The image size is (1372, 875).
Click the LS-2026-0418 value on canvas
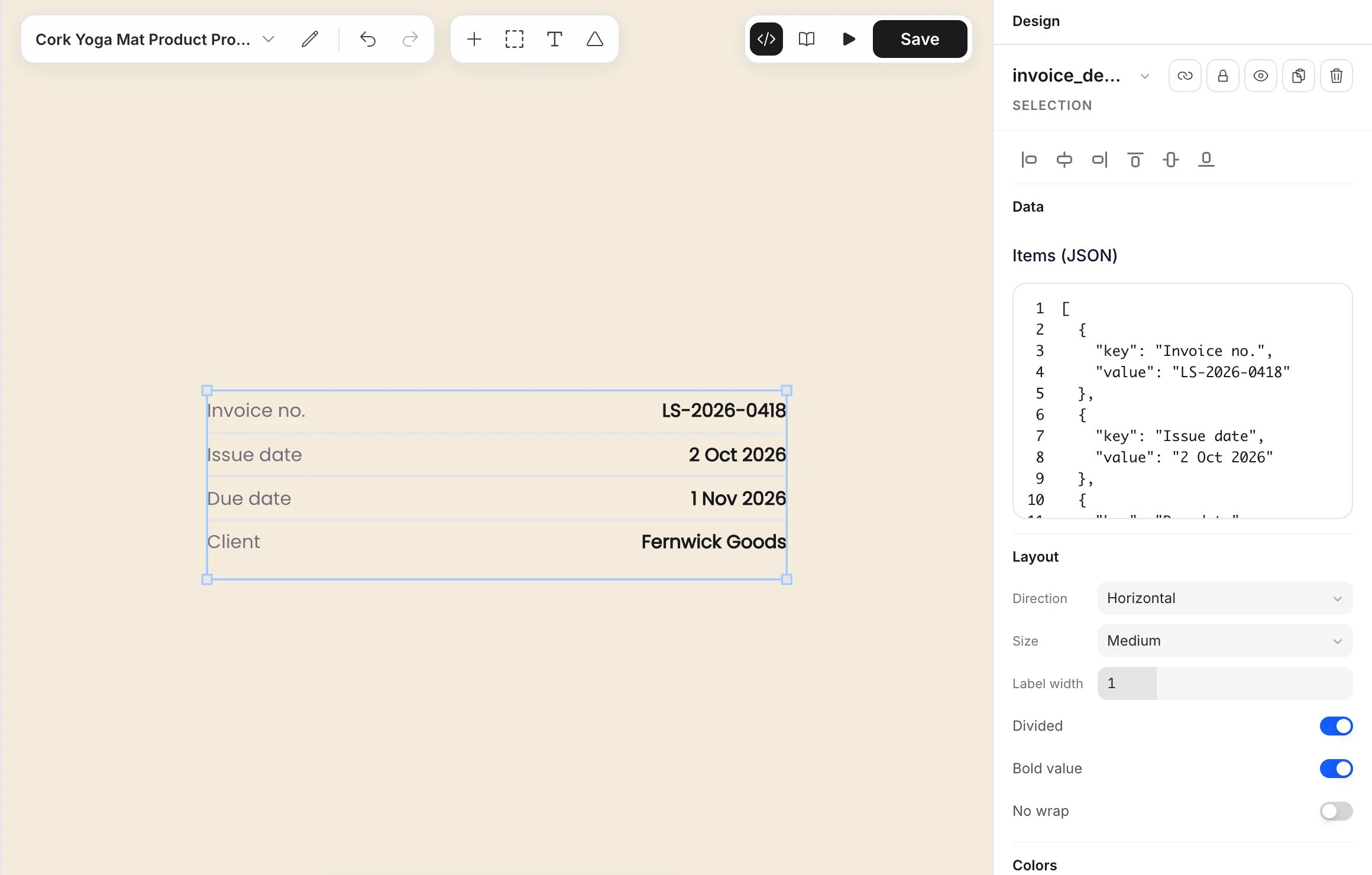[724, 410]
